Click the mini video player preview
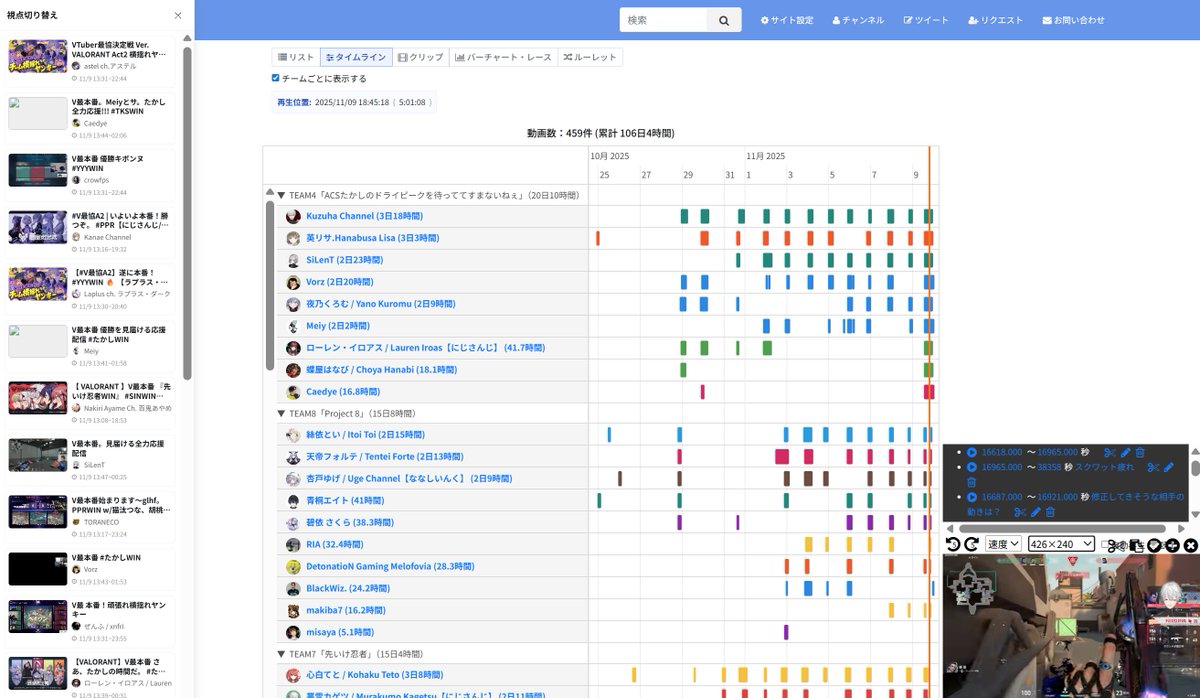This screenshot has height=698, width=1200. point(1071,626)
